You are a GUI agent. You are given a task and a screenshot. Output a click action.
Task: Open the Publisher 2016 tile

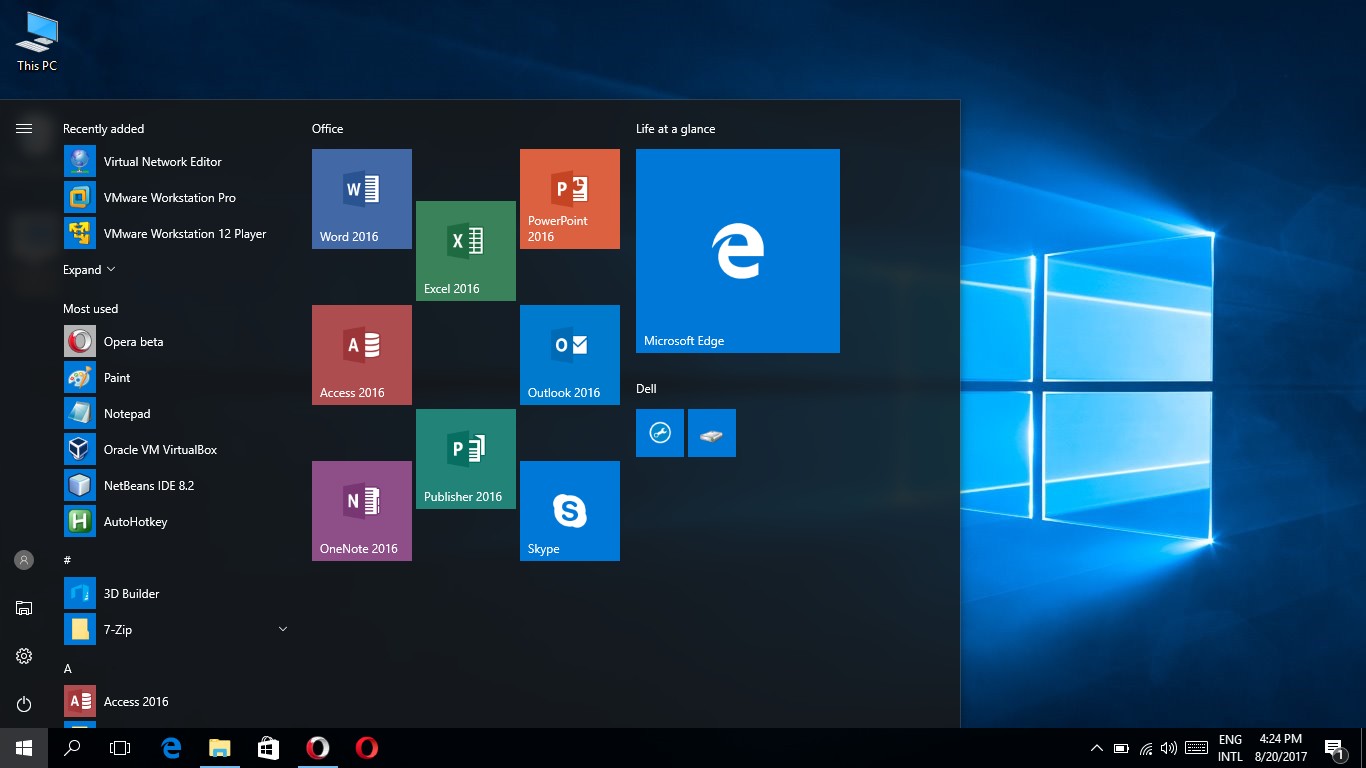465,458
